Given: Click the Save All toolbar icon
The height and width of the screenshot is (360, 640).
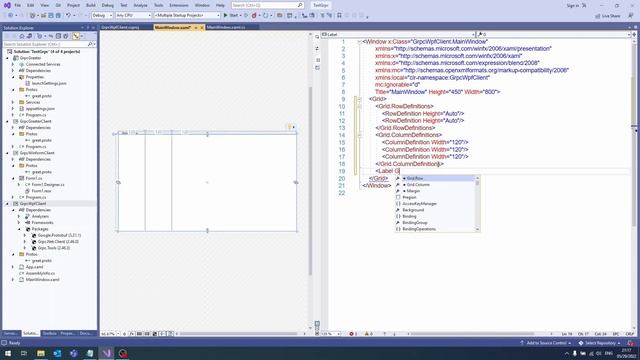Looking at the screenshot, I should pyautogui.click(x=58, y=16).
